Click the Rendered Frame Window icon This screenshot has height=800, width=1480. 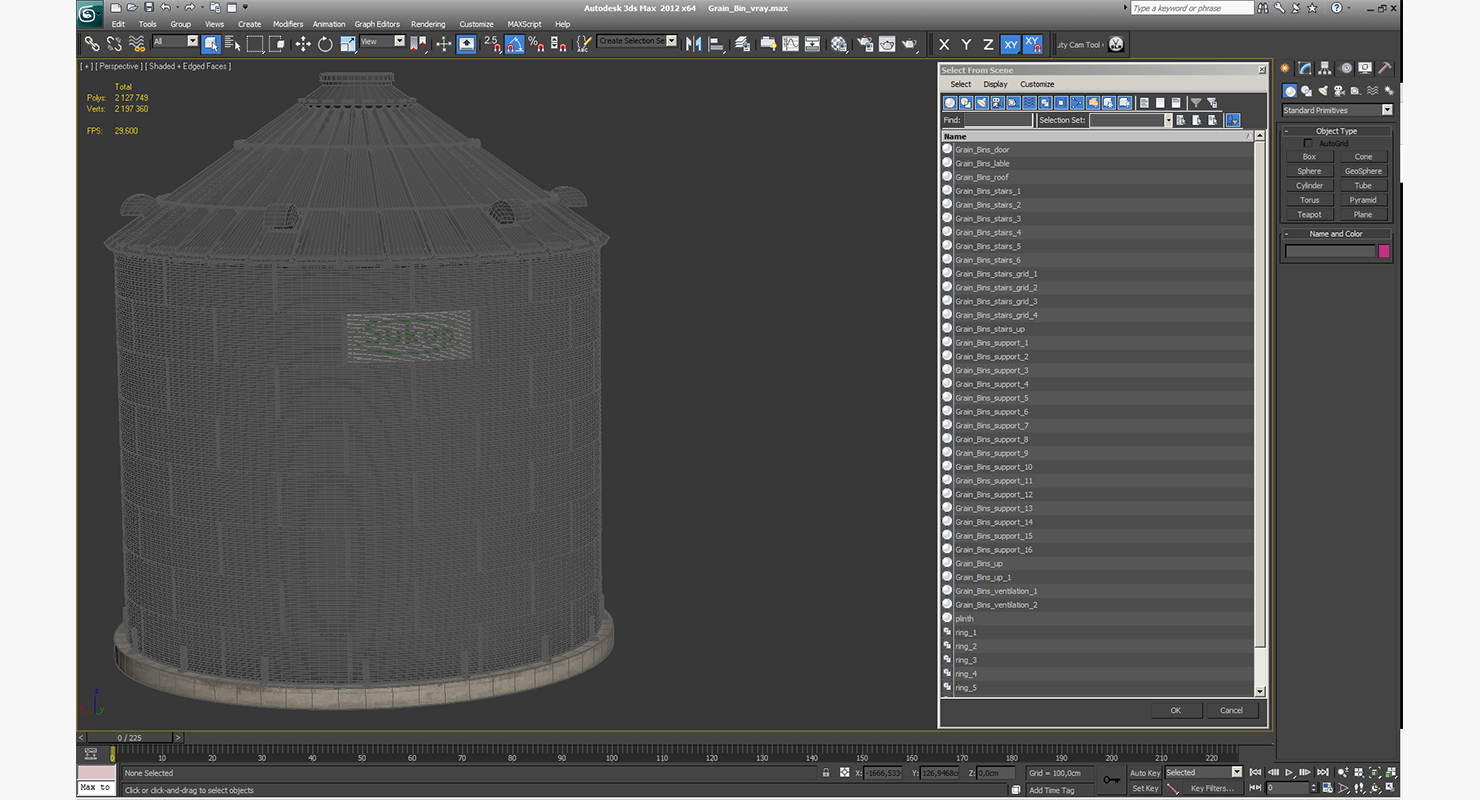point(886,44)
